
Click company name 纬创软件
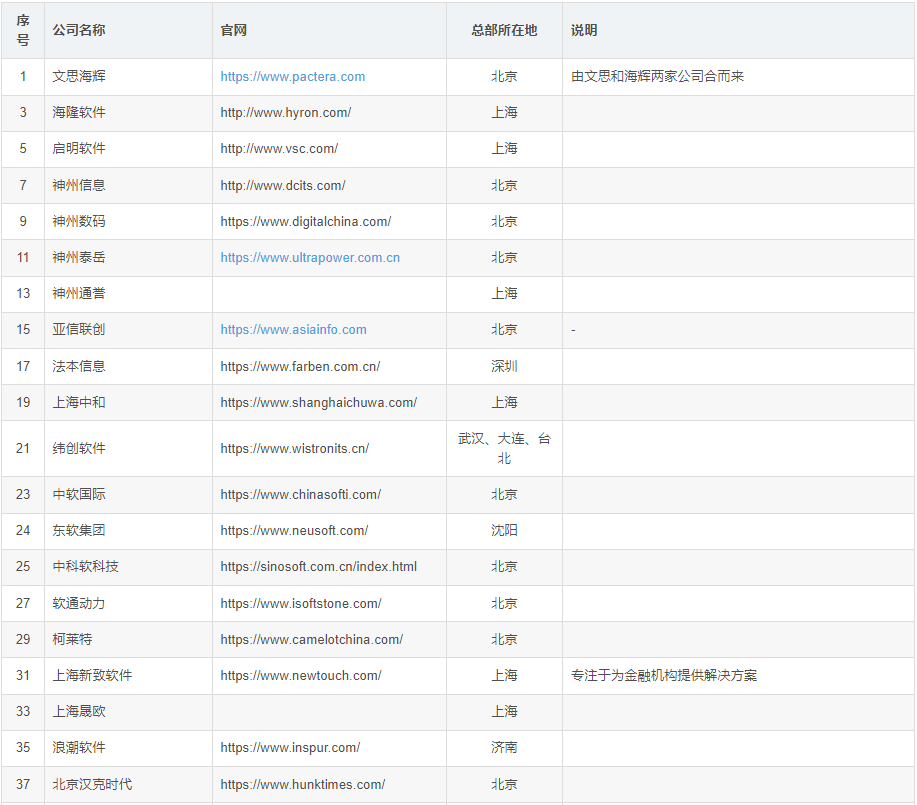[x=79, y=449]
